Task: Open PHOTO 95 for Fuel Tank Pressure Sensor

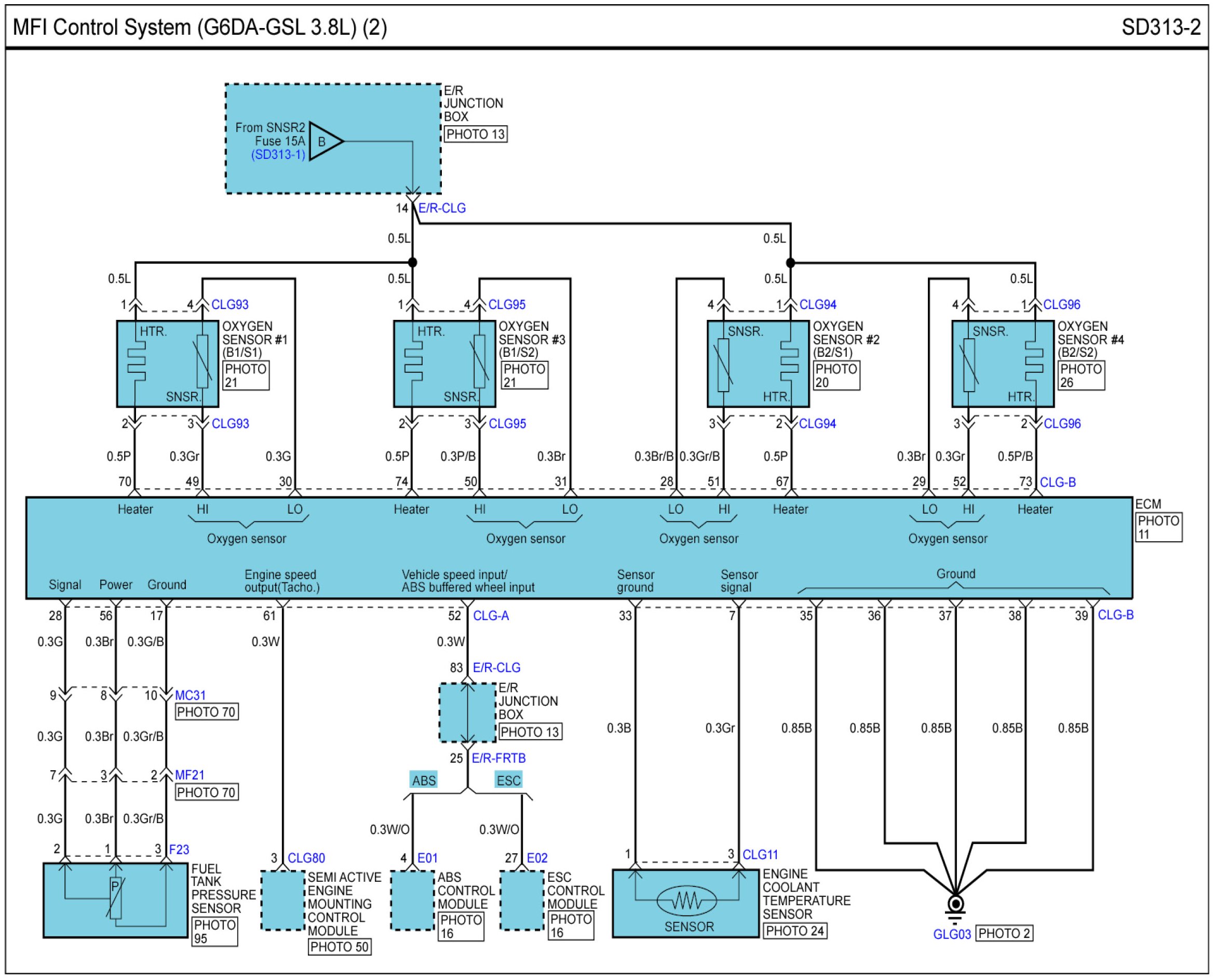Action: [214, 932]
